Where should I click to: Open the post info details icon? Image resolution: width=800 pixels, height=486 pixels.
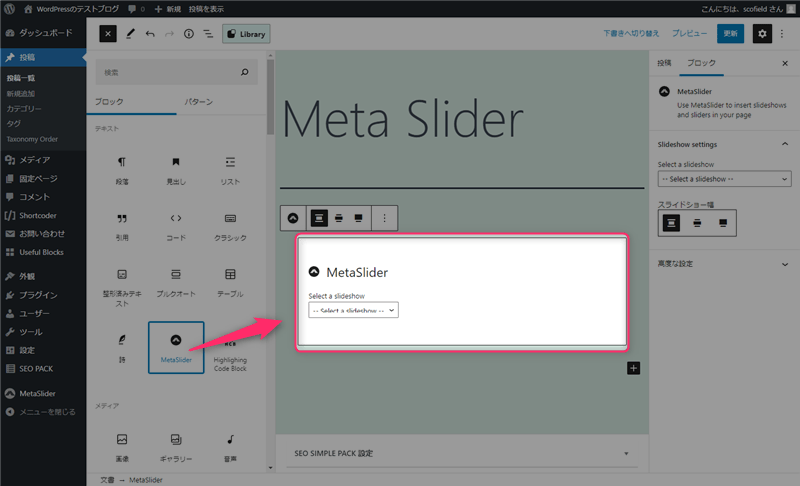[x=189, y=34]
